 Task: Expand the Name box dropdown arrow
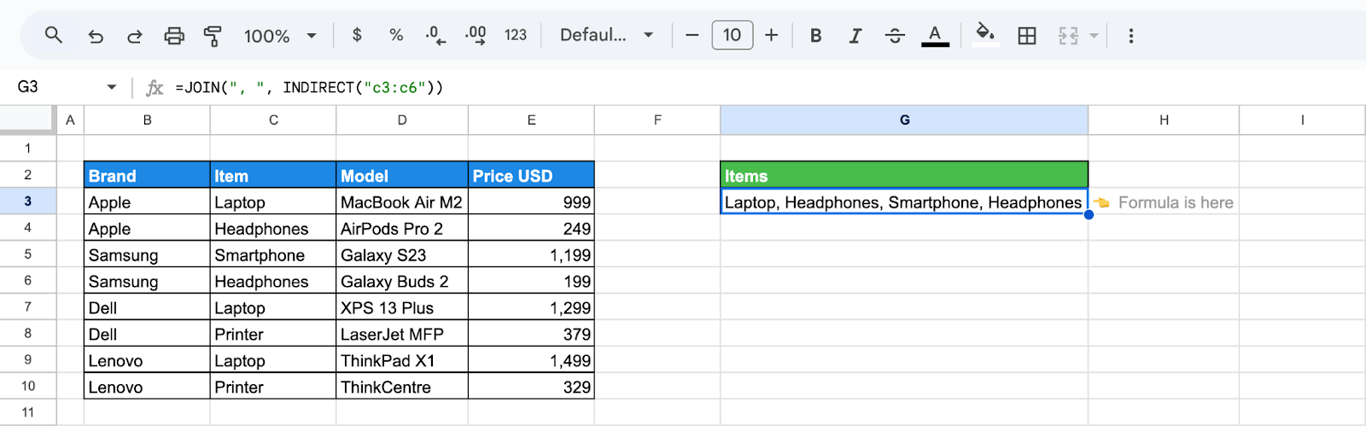[x=111, y=88]
